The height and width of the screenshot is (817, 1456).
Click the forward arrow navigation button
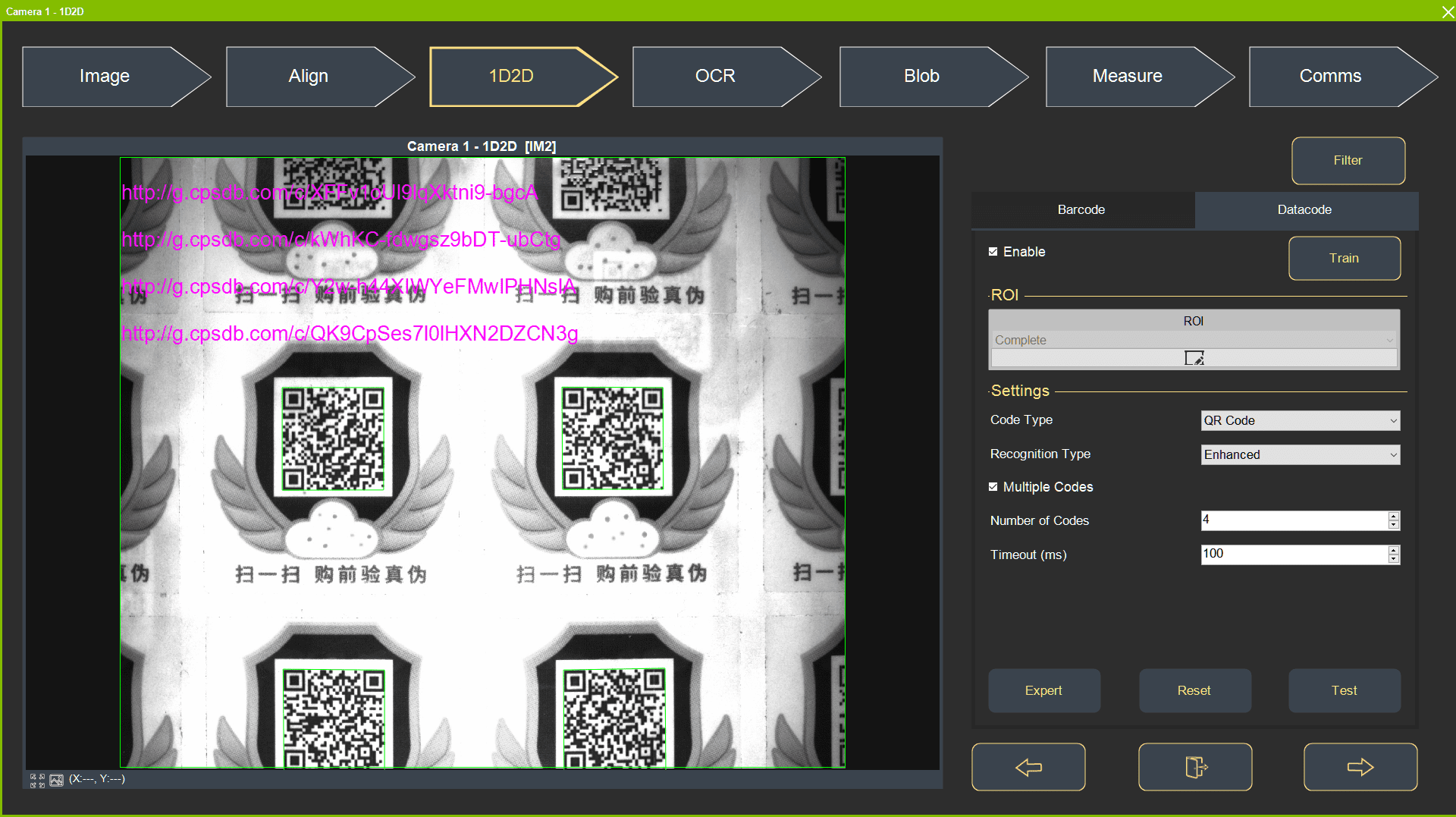[1360, 767]
